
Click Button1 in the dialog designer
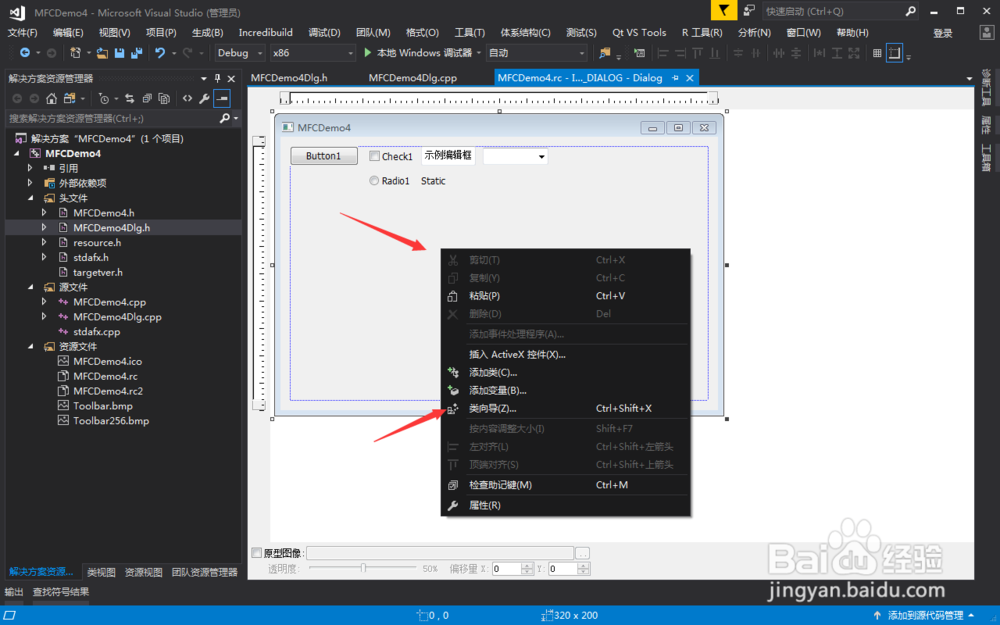[324, 156]
